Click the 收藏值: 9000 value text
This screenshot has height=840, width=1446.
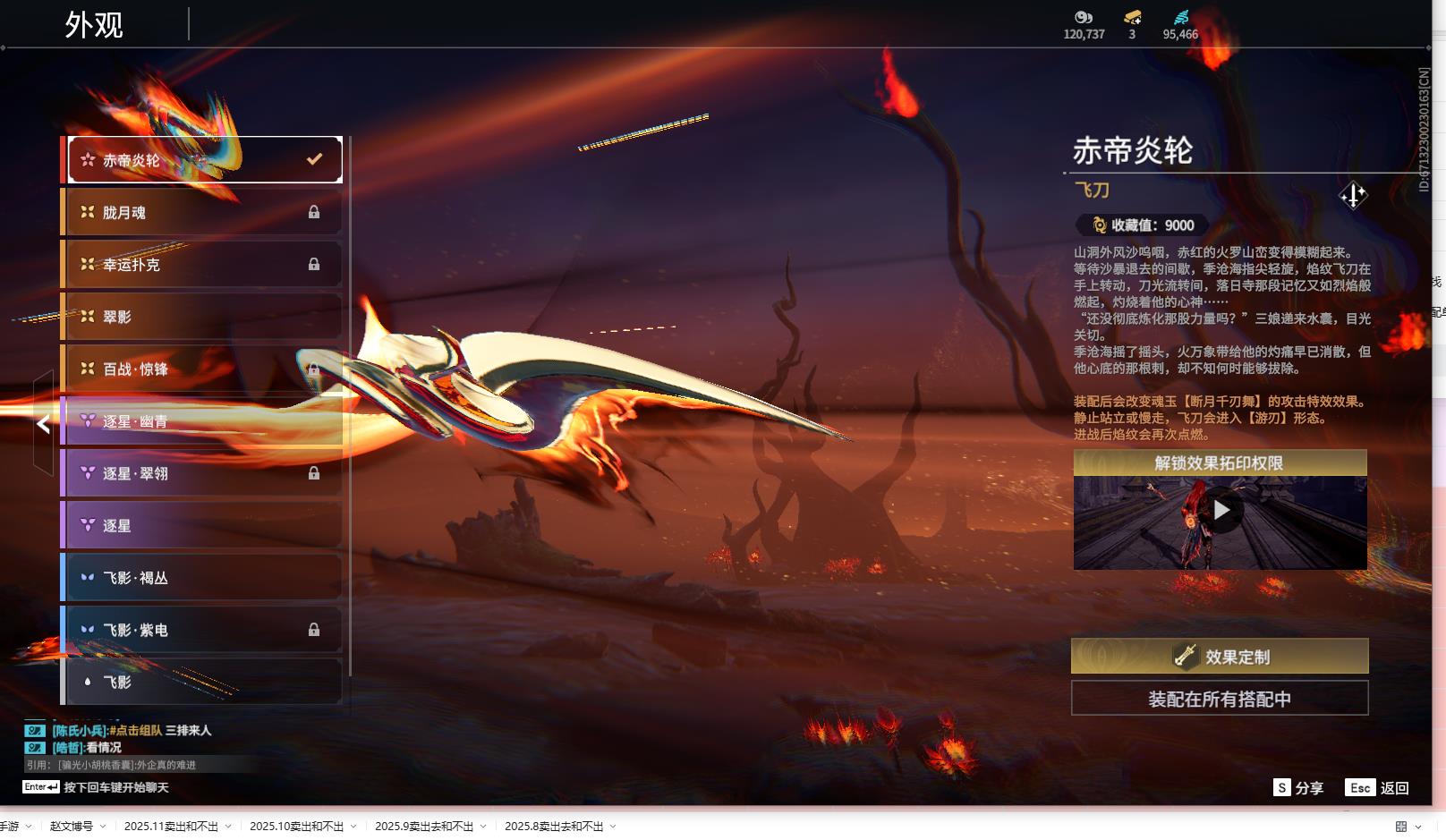click(x=1153, y=225)
